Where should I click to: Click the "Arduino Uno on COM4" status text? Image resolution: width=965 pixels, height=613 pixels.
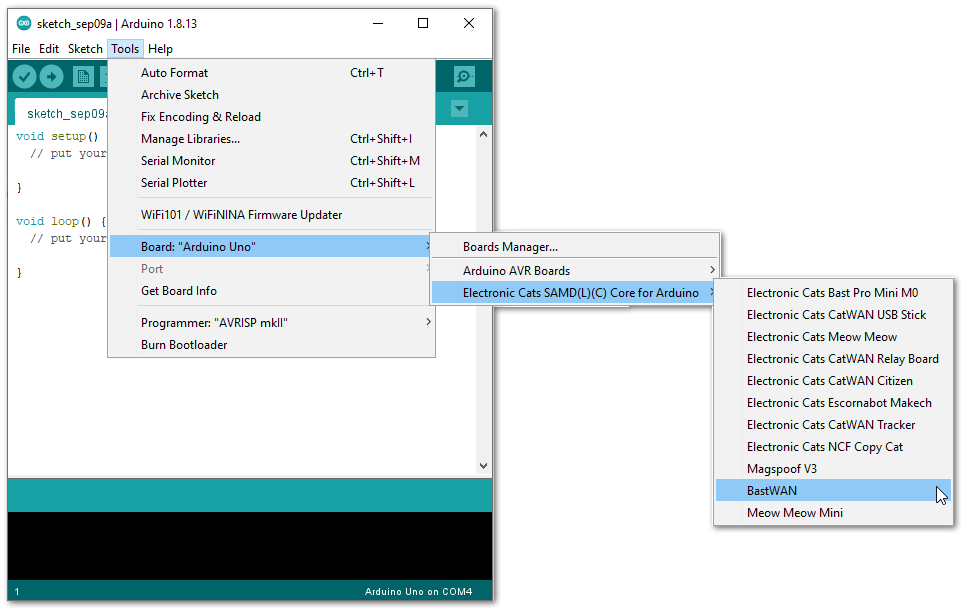pyautogui.click(x=418, y=591)
